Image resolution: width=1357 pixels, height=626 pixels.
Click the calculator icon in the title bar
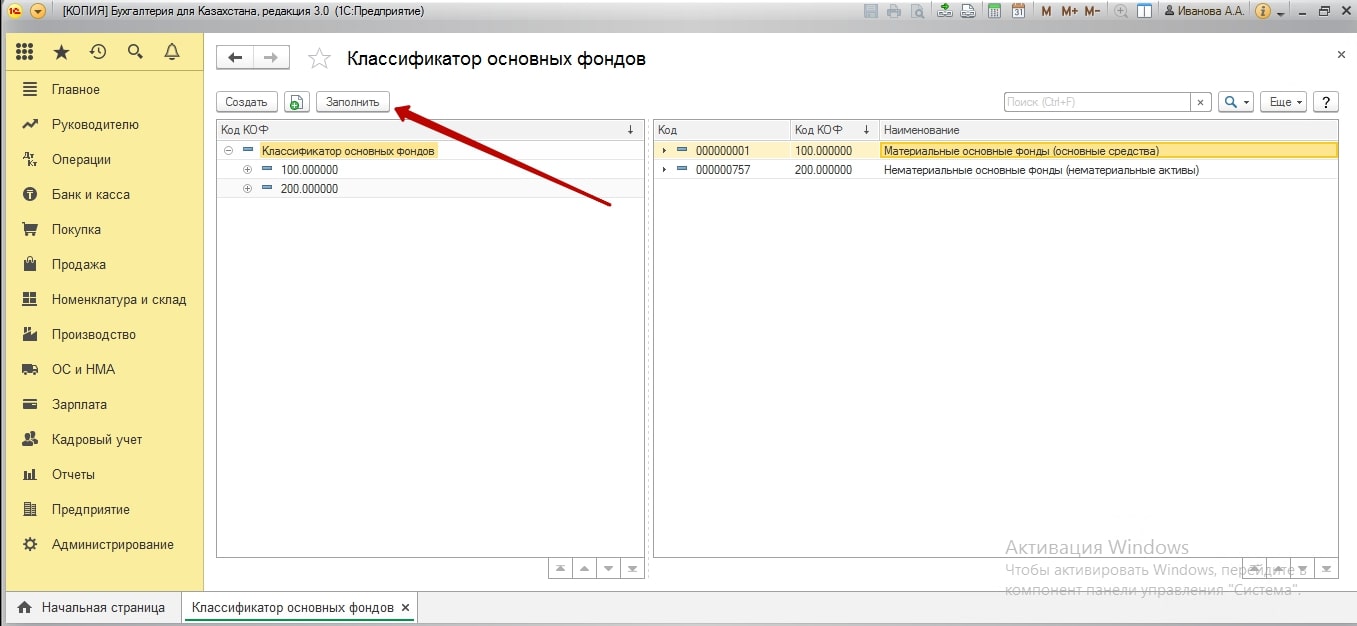[994, 12]
